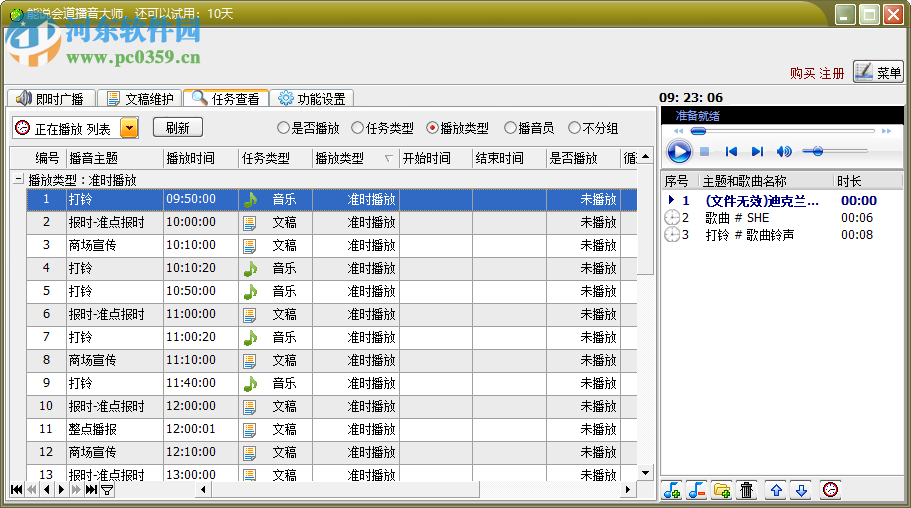Open the 正在播放 列表 dropdown arrow

(x=129, y=128)
